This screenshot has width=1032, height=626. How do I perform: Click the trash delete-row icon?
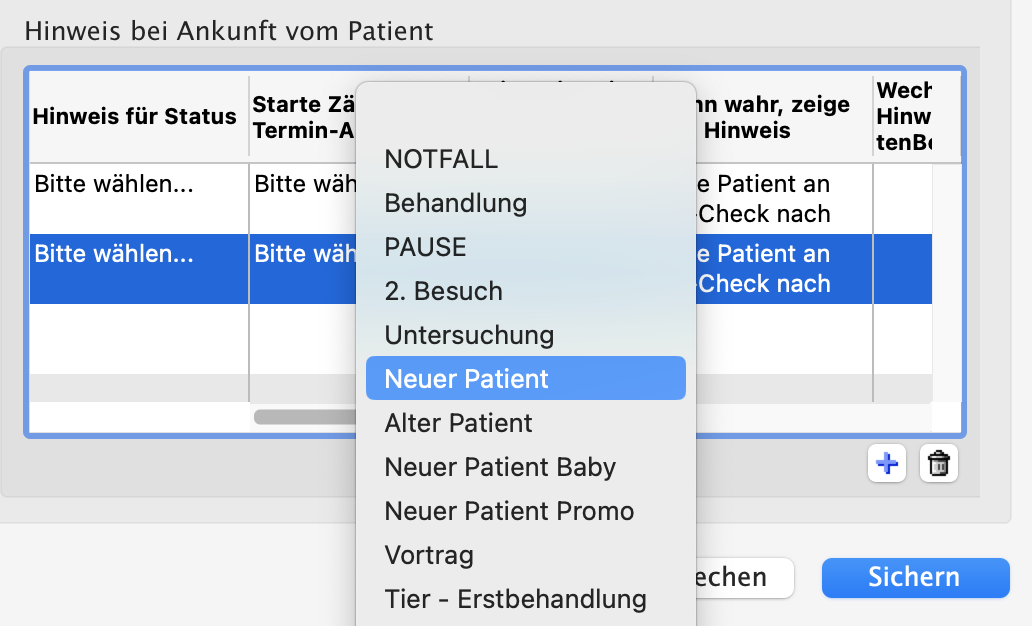(938, 463)
